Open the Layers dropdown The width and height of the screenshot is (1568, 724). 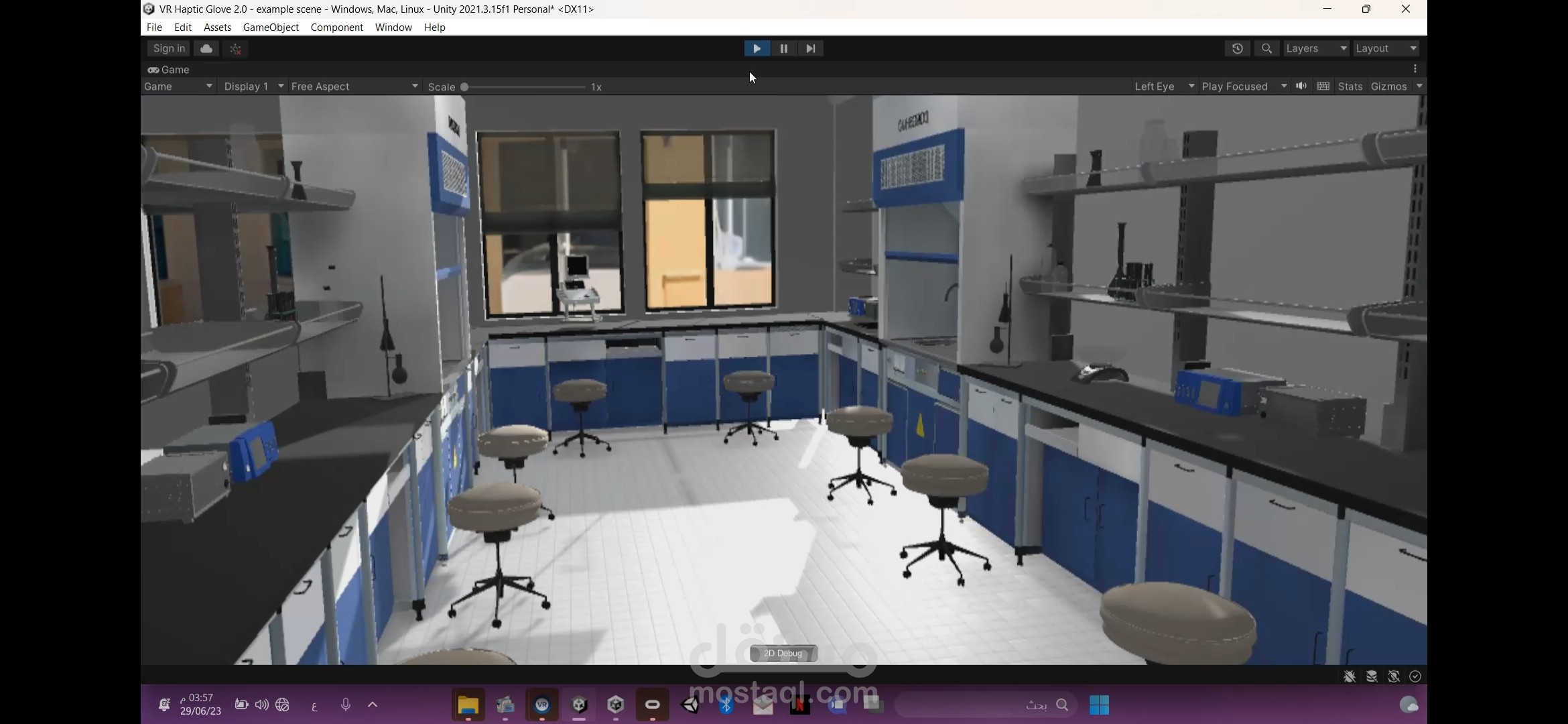(x=1315, y=48)
